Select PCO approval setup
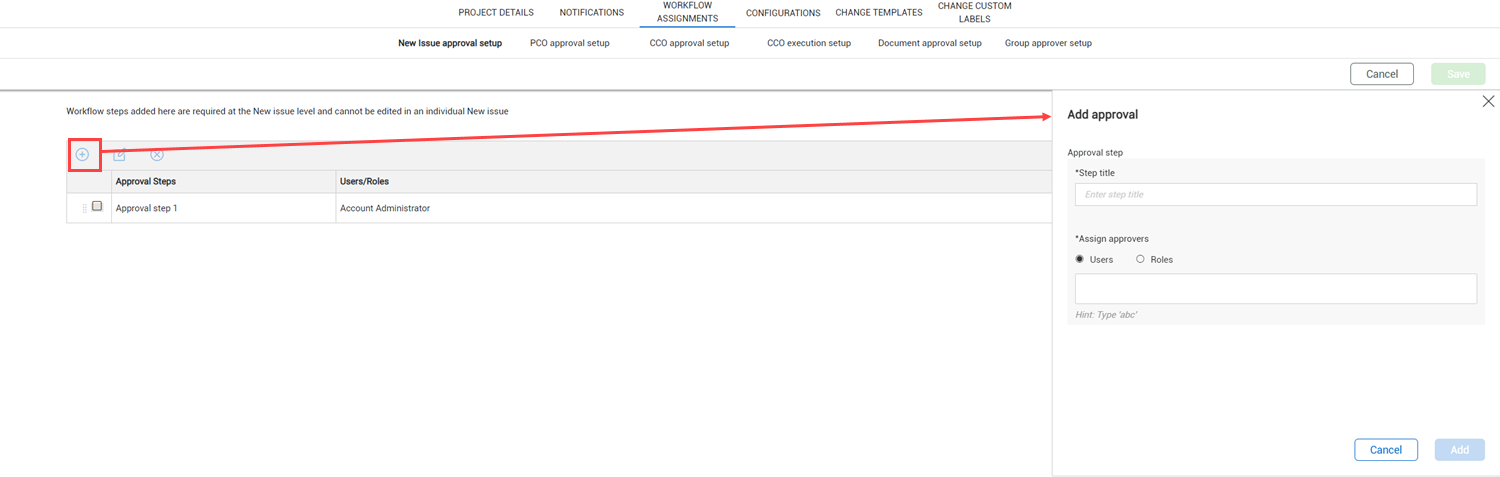 click(570, 43)
